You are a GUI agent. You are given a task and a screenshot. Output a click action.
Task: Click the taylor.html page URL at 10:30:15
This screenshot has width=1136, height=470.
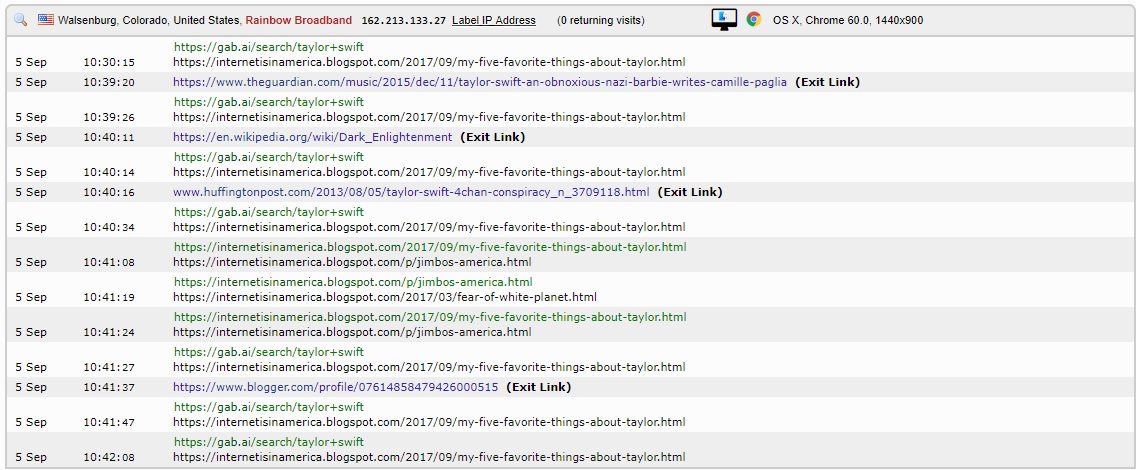click(x=429, y=62)
